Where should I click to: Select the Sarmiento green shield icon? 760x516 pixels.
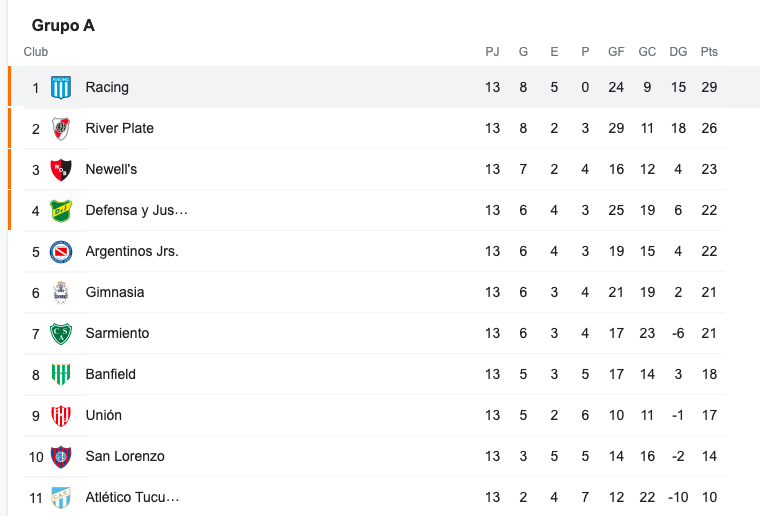61,334
